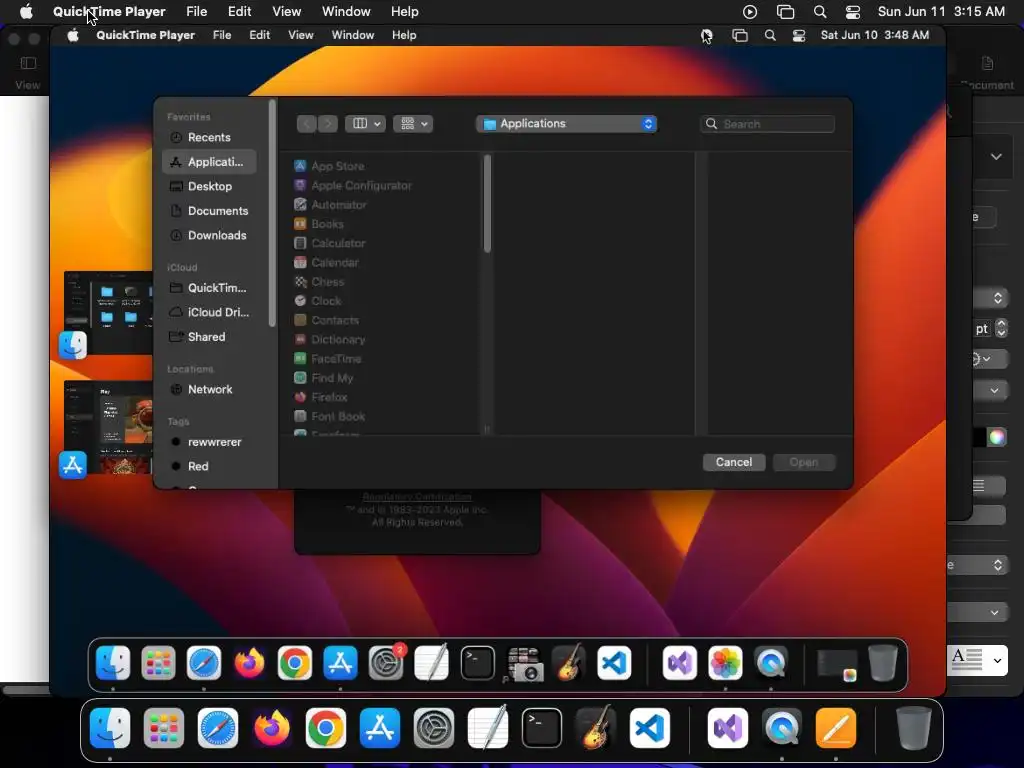Select Recents in the dialog sidebar
This screenshot has height=768, width=1024.
(x=209, y=137)
